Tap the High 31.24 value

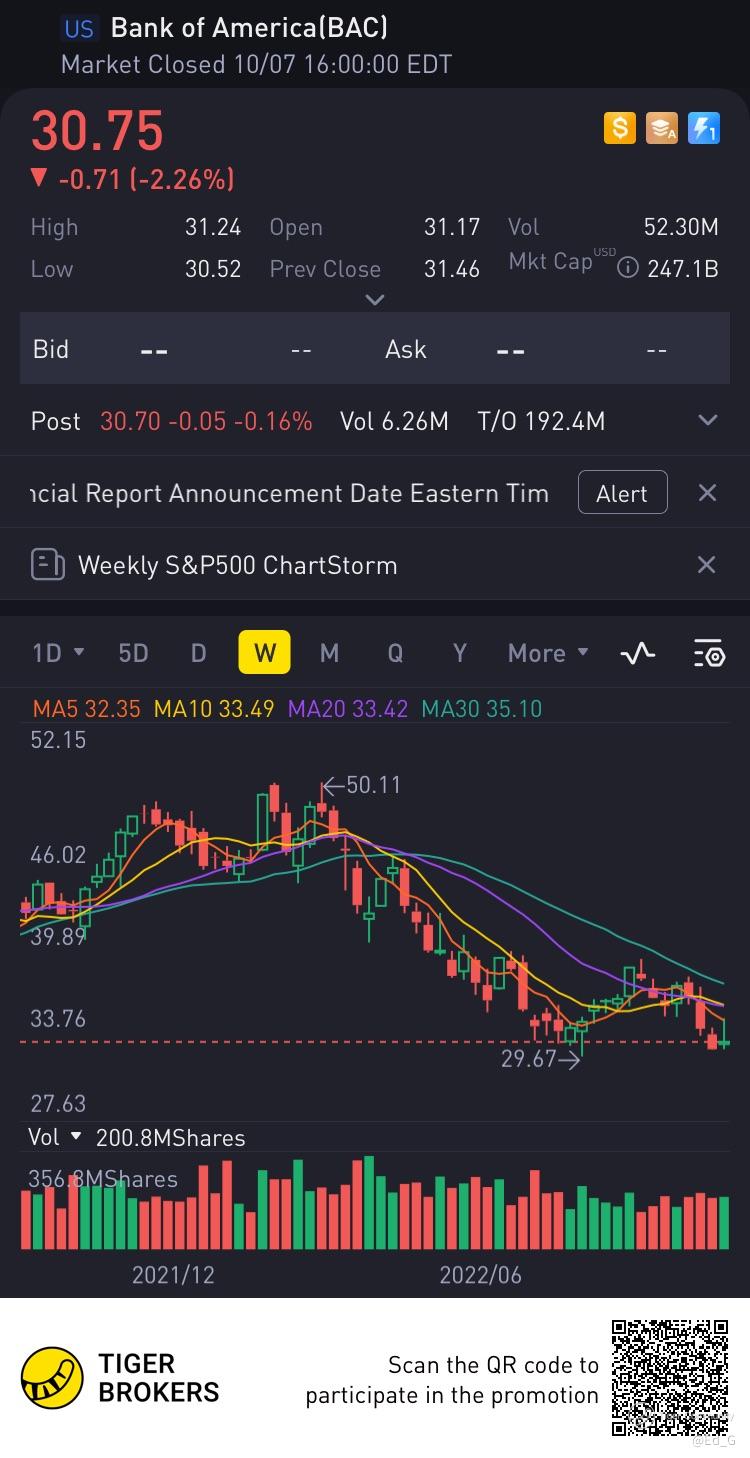click(213, 227)
